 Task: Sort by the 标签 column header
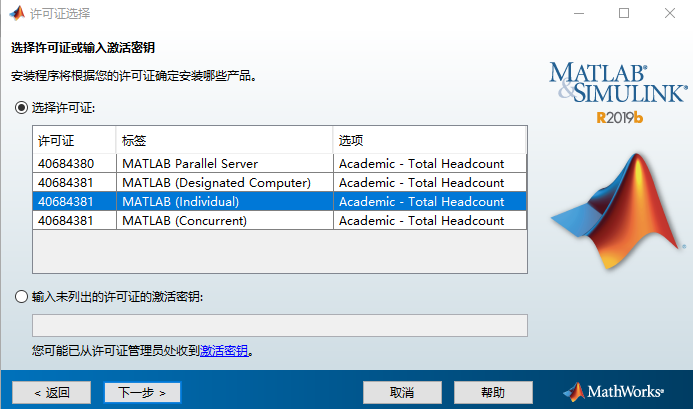224,139
